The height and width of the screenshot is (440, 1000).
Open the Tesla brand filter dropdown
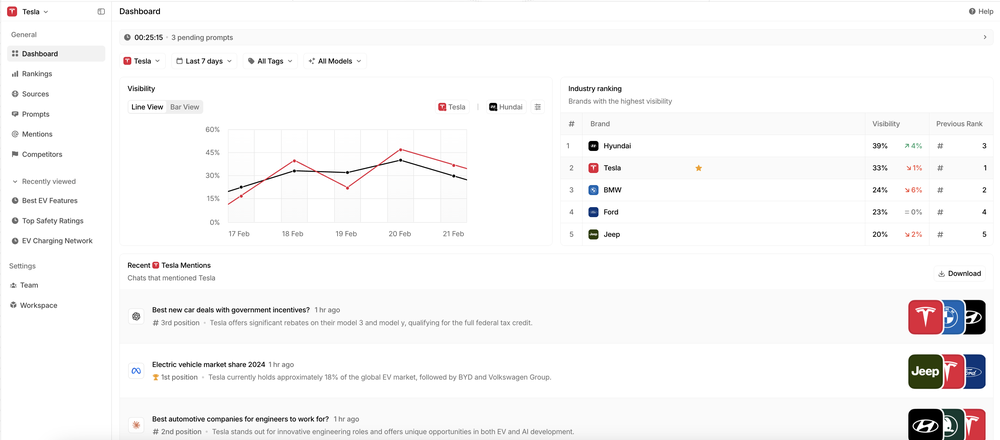tap(143, 61)
